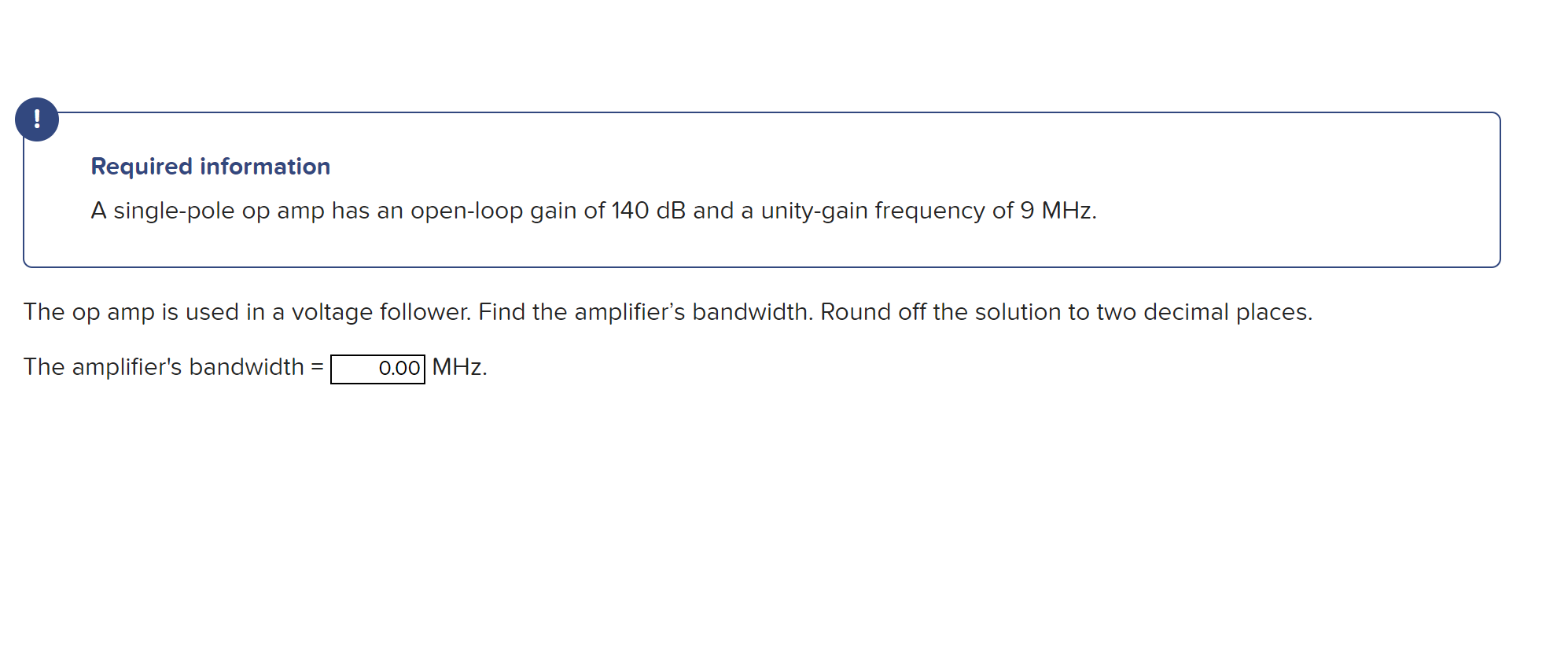The image size is (1568, 665).
Task: Click the circular icon attached to the panel
Action: [37, 119]
